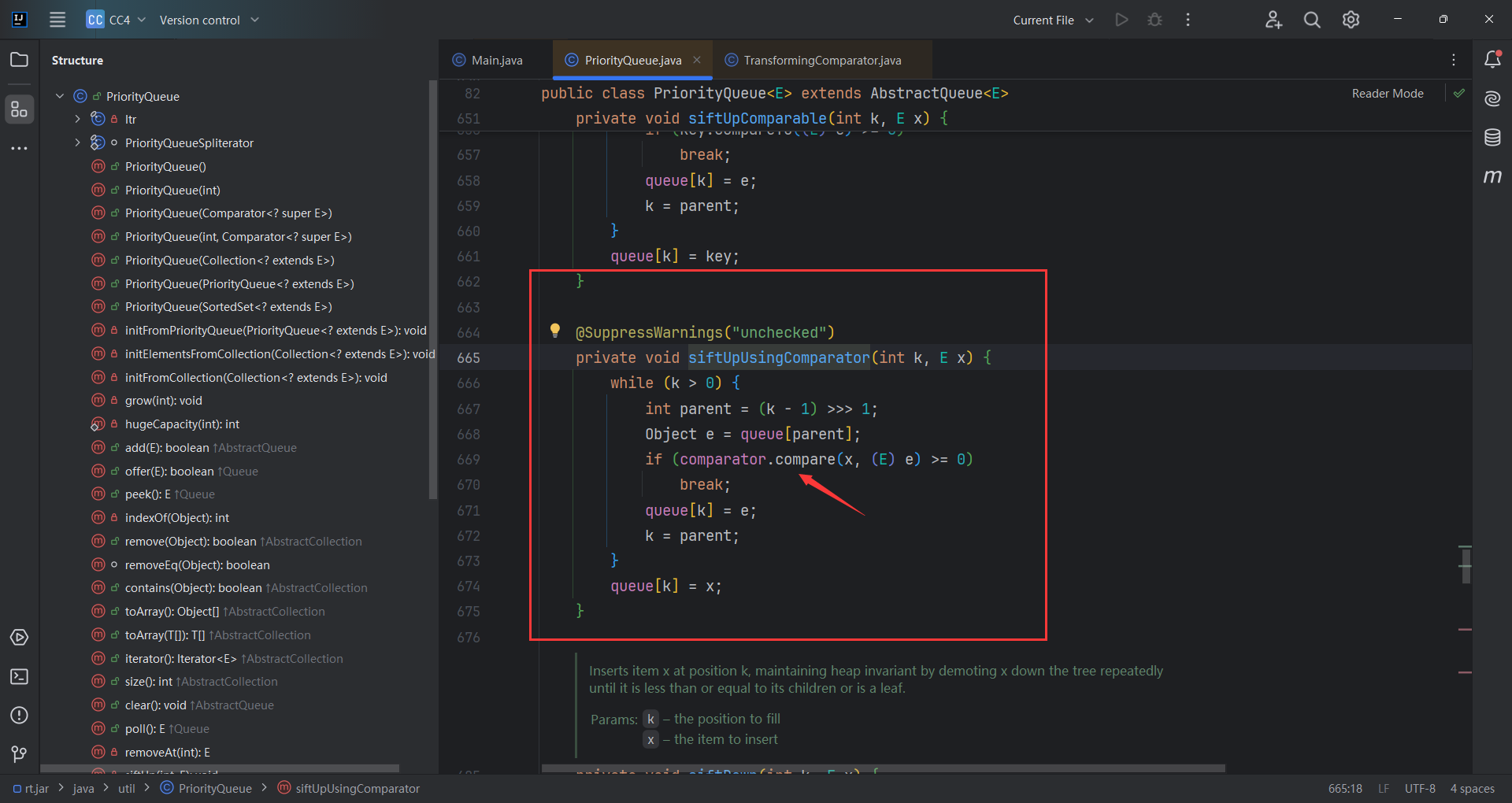Screen dimensions: 1512x803
Task: Toggle the Structure tool window icon
Action: 20,109
